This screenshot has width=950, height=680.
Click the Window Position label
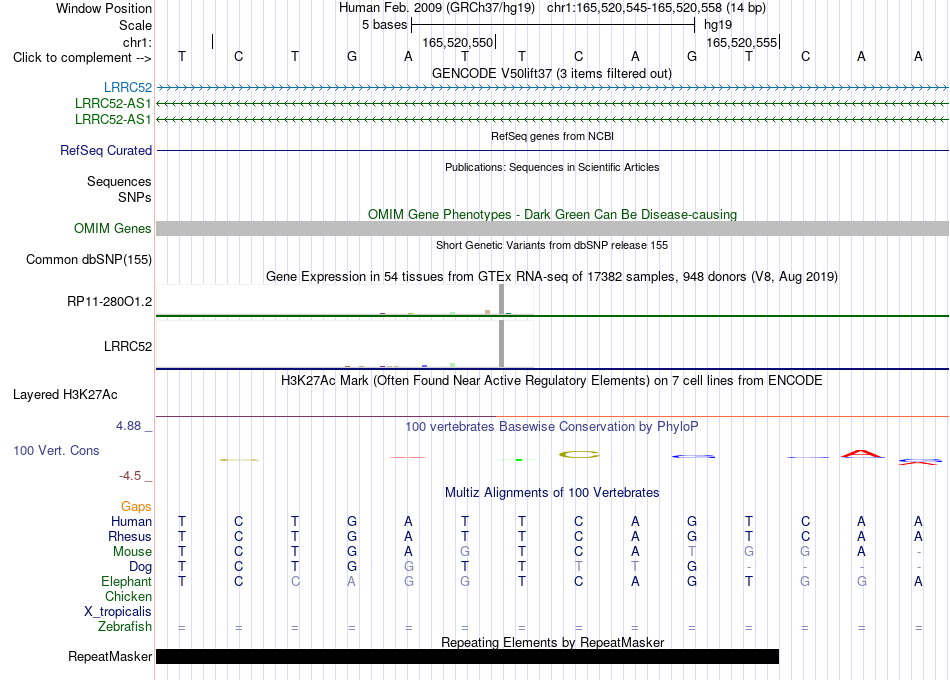pos(104,8)
